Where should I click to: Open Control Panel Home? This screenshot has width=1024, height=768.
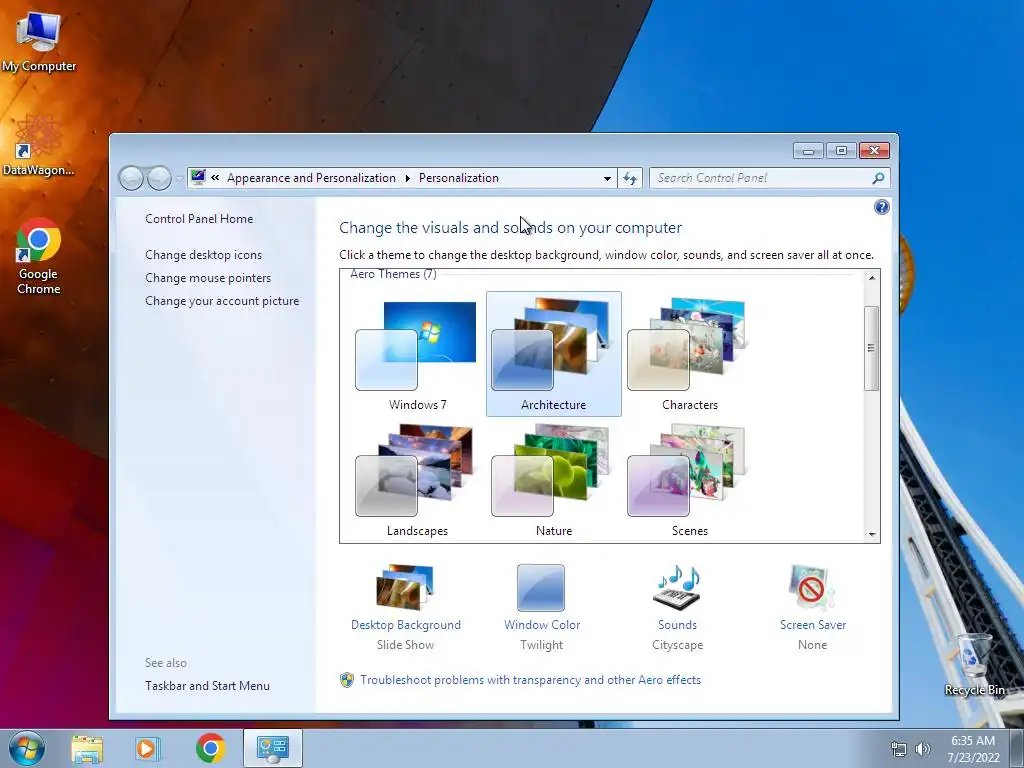[199, 219]
